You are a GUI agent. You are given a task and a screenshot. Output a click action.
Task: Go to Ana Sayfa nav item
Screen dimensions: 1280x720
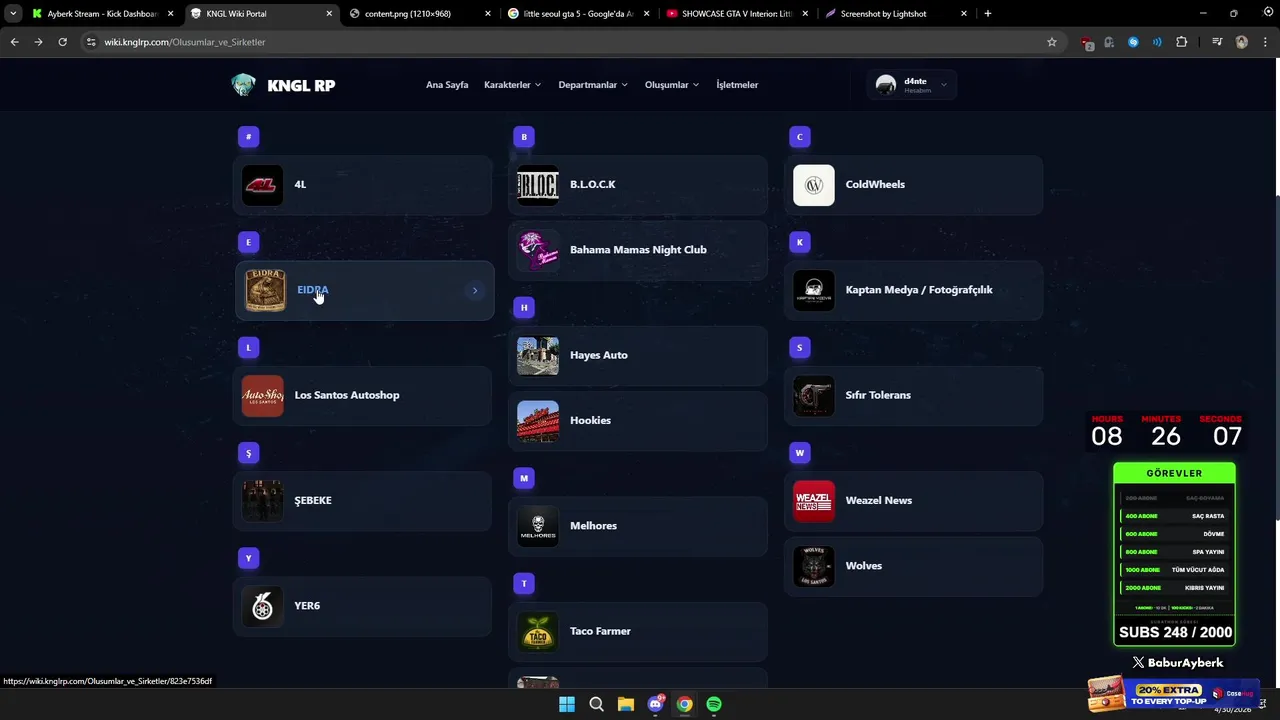click(447, 85)
